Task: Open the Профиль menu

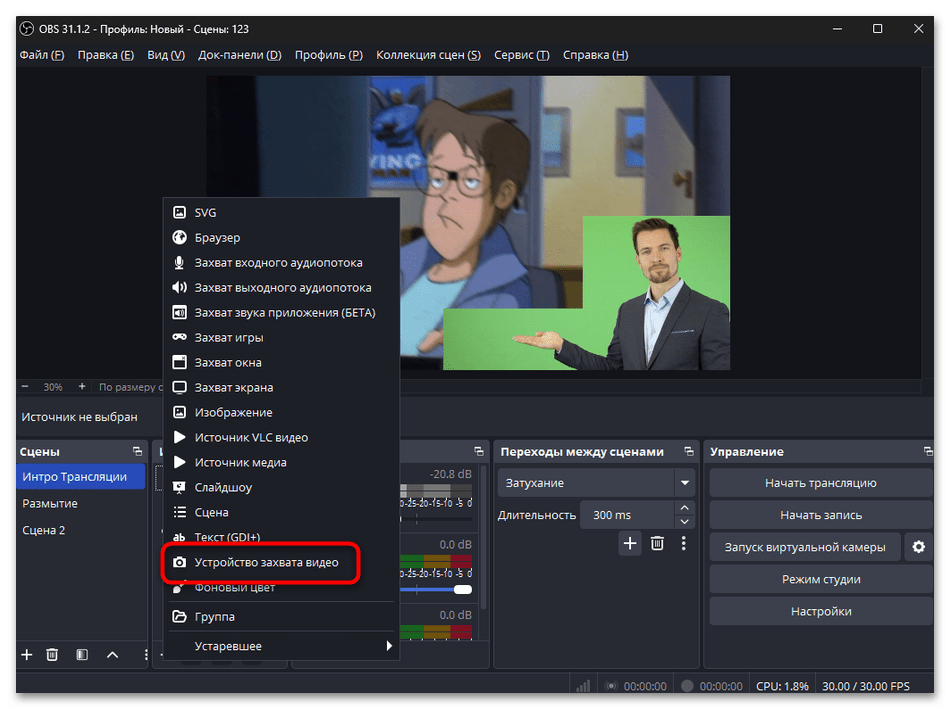Action: (329, 55)
